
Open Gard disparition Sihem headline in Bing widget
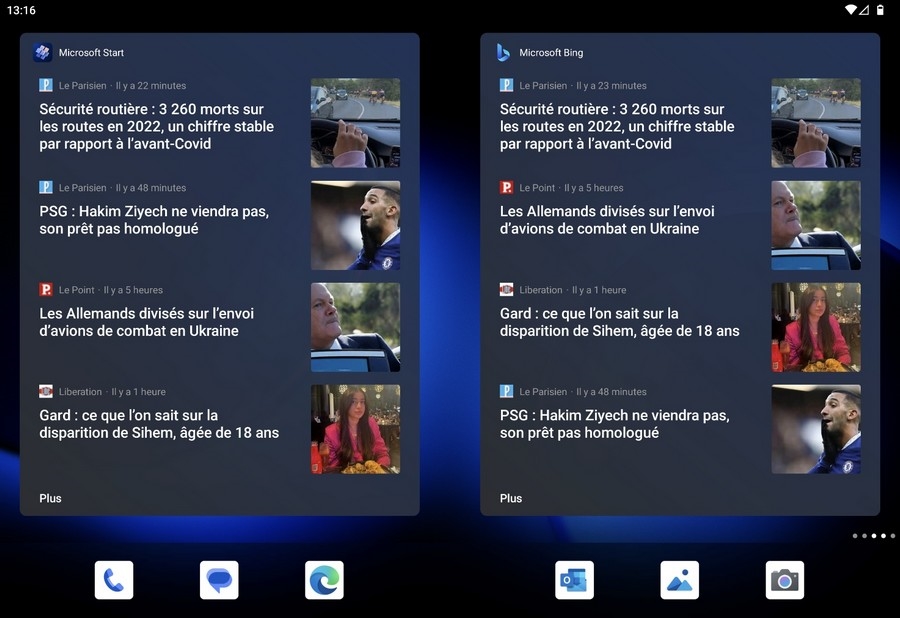click(620, 322)
